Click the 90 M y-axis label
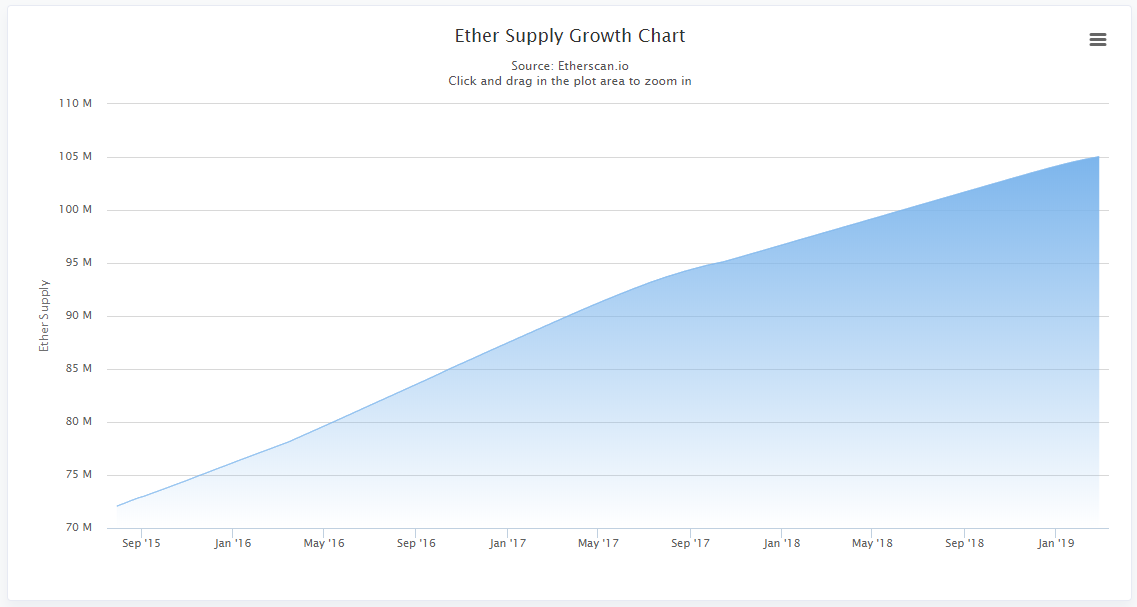This screenshot has height=607, width=1137. [78, 315]
